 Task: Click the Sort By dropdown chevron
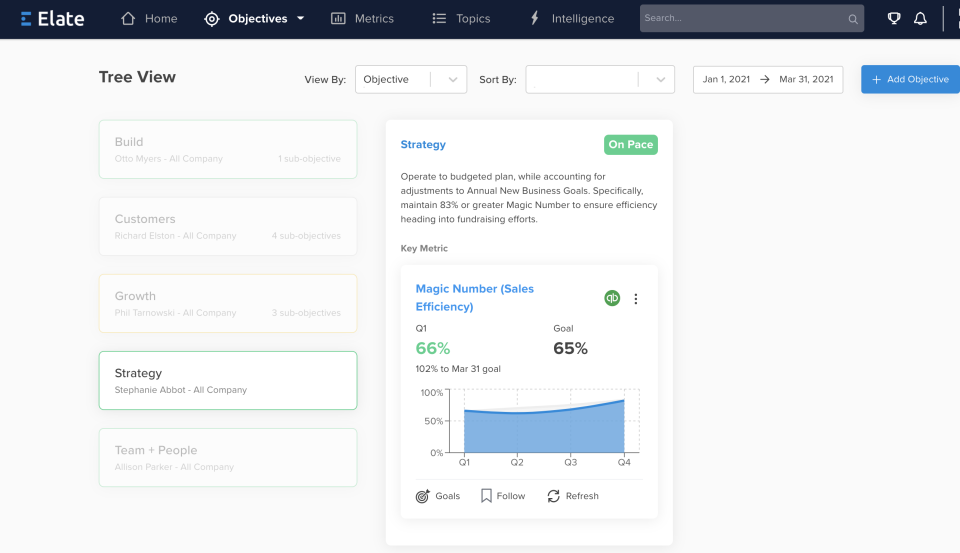tap(661, 80)
